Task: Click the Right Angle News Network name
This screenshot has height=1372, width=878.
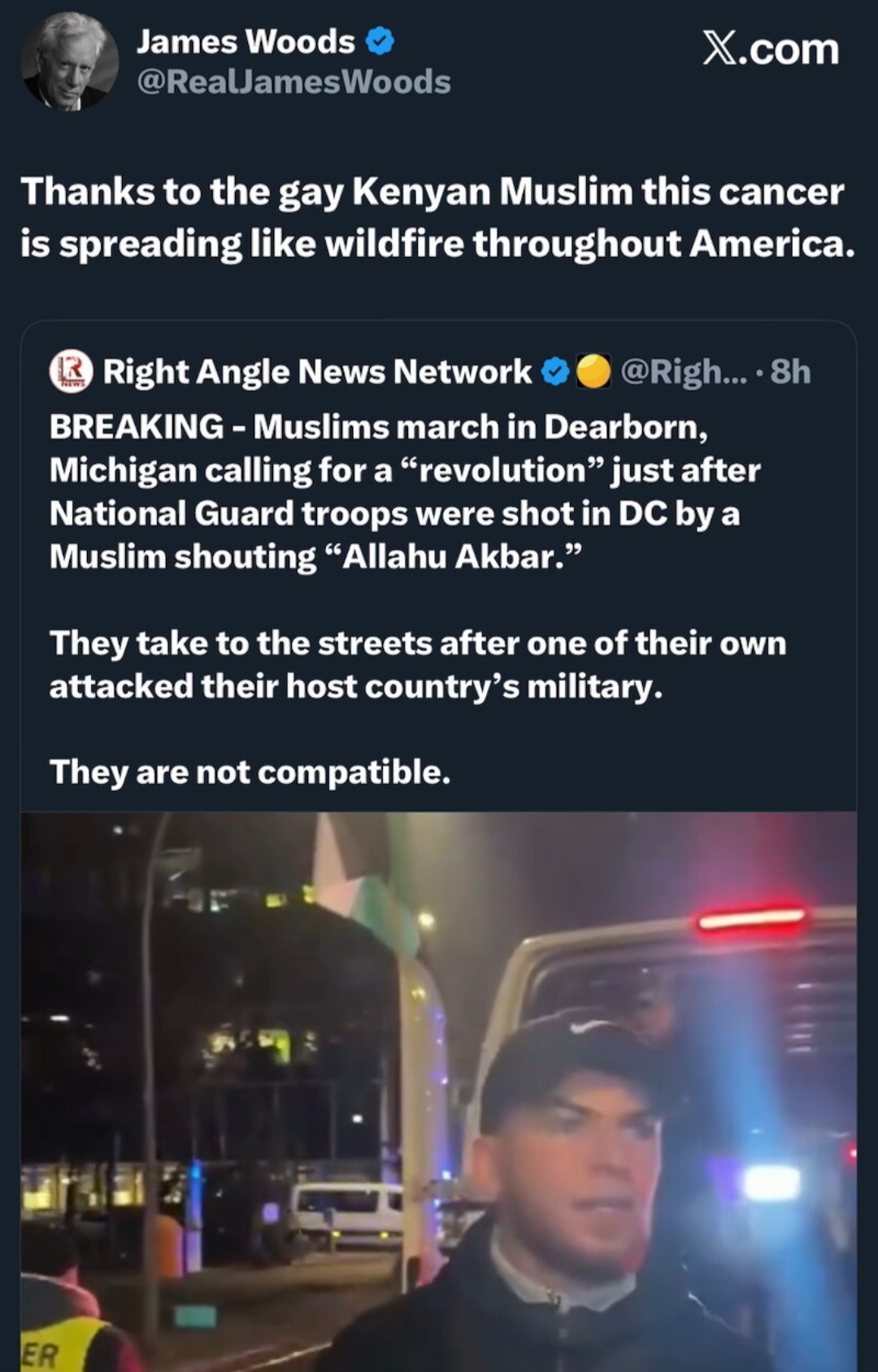Action: pyautogui.click(x=317, y=372)
